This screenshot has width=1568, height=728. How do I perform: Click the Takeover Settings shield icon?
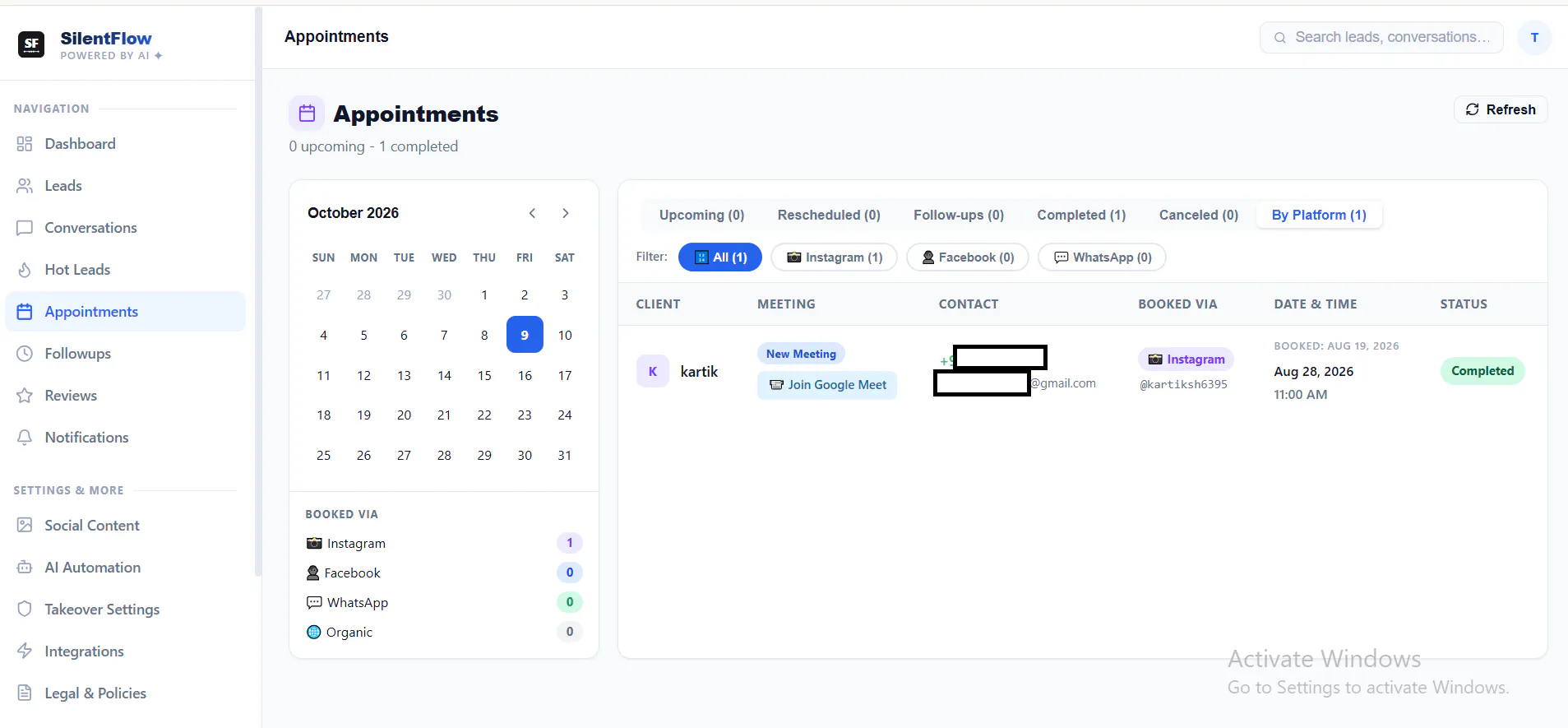25,610
